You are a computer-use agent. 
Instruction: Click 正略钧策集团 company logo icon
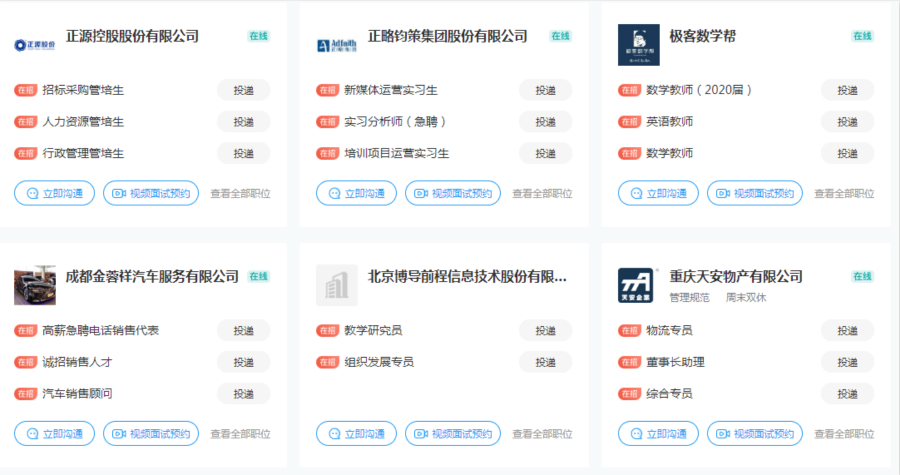tap(337, 45)
